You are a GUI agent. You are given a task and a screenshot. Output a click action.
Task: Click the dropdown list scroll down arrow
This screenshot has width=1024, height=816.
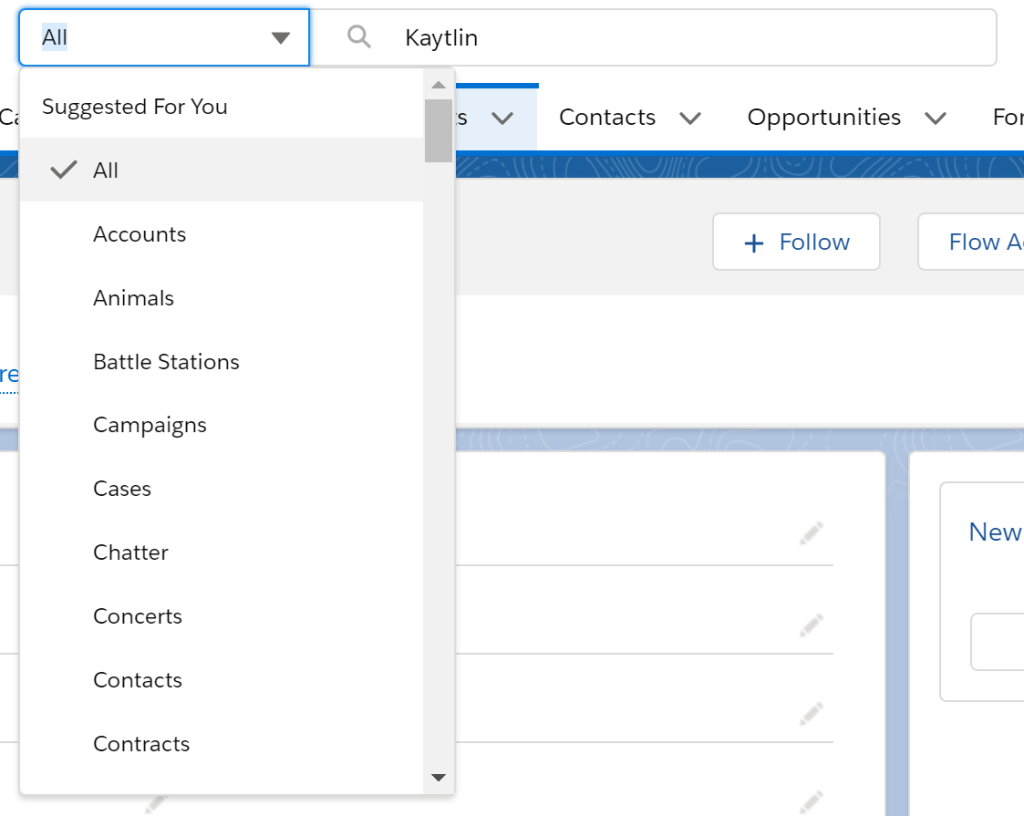(x=438, y=777)
